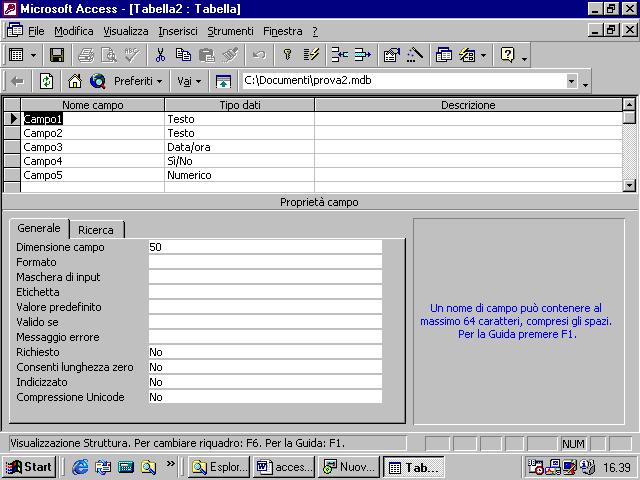Open the Vai dropdown menu
640x480 pixels.
pyautogui.click(x=189, y=81)
